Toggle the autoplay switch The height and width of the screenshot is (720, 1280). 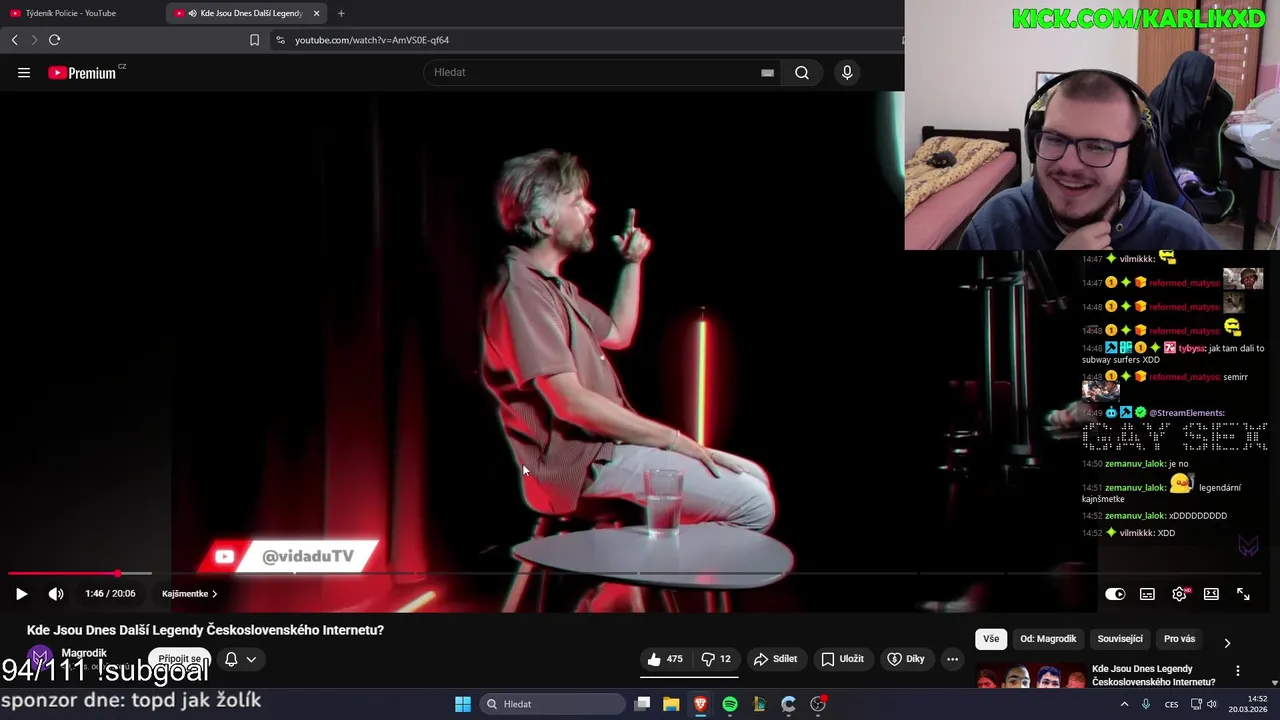pos(1115,593)
